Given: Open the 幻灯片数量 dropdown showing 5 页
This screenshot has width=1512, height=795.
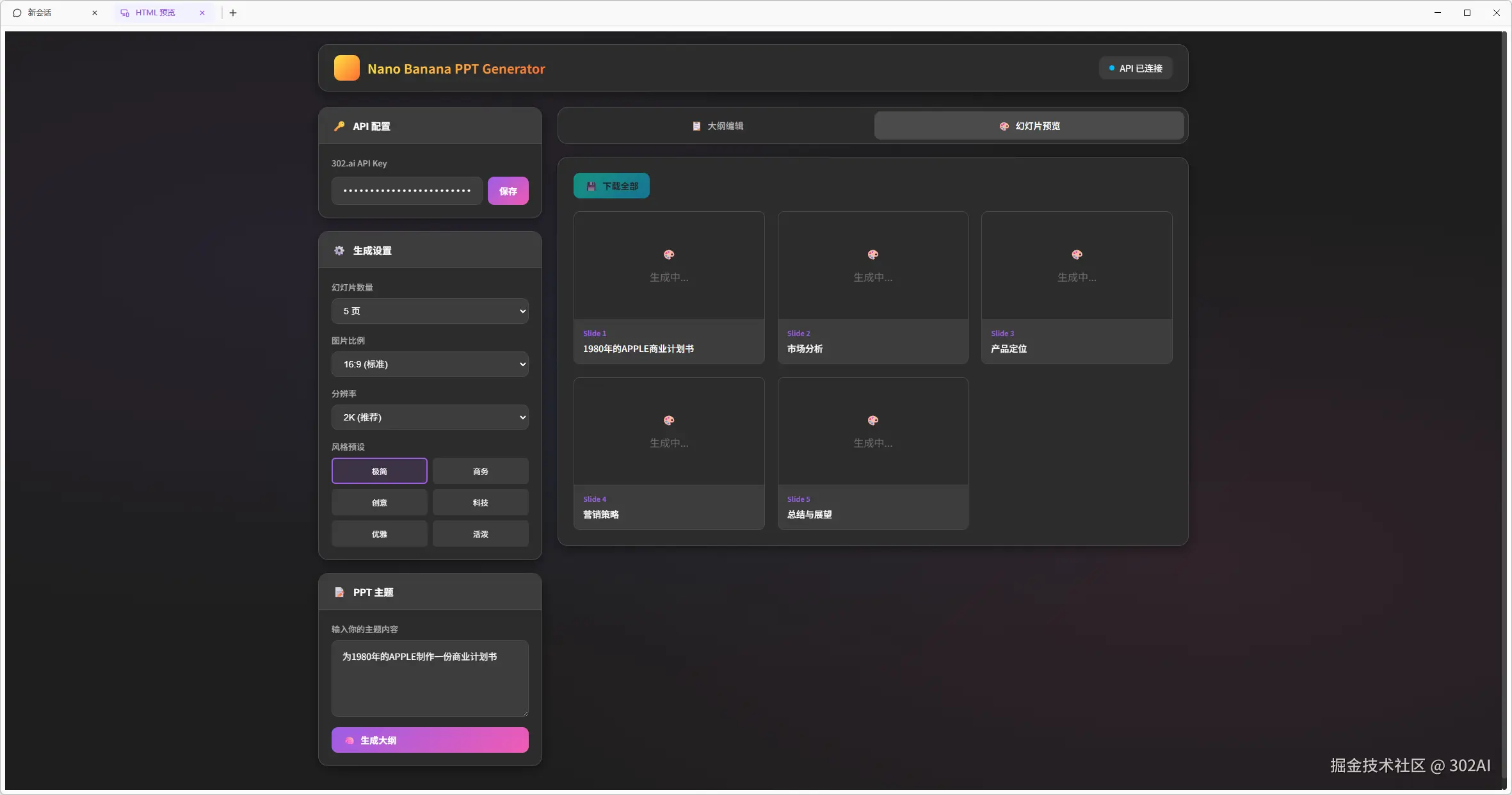Looking at the screenshot, I should (430, 311).
